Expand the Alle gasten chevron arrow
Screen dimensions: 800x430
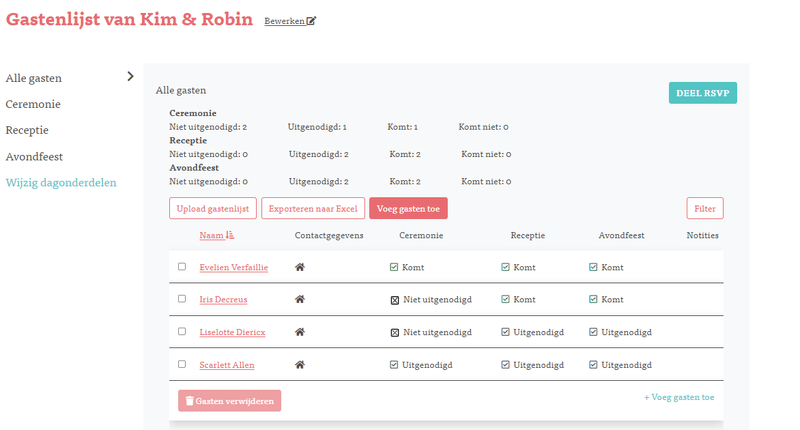pyautogui.click(x=130, y=76)
